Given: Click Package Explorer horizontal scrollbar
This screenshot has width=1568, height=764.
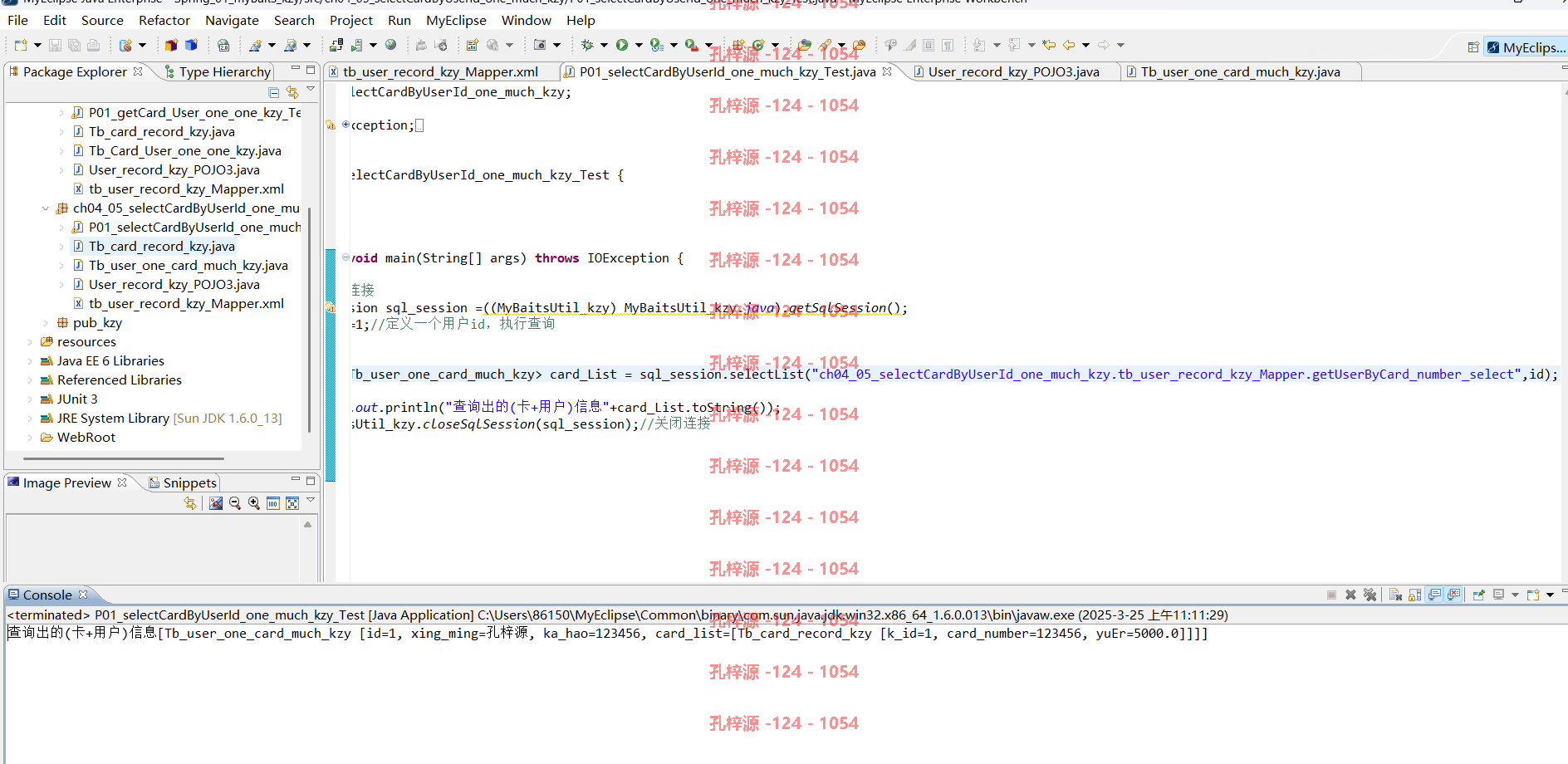Looking at the screenshot, I should pyautogui.click(x=124, y=458).
